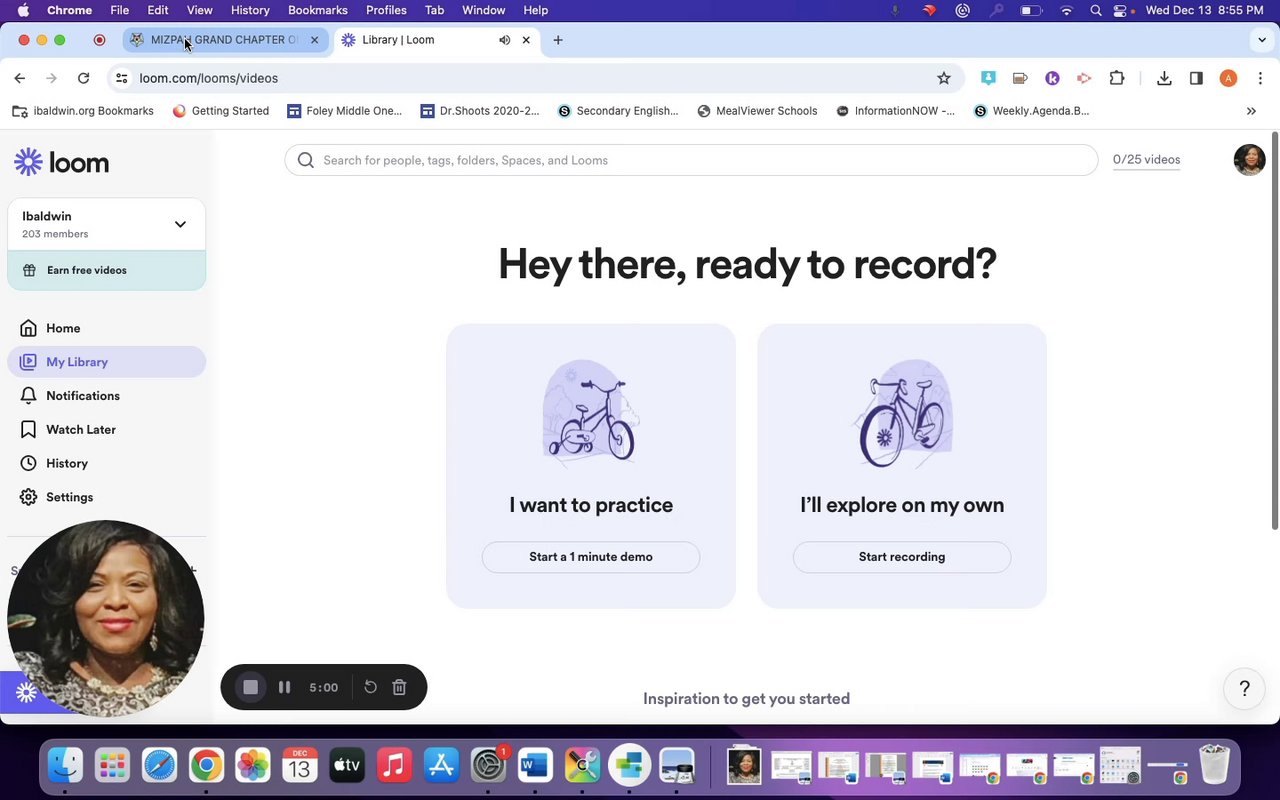Screen dimensions: 1280x800
Task: Click the help question mark button
Action: (1245, 688)
